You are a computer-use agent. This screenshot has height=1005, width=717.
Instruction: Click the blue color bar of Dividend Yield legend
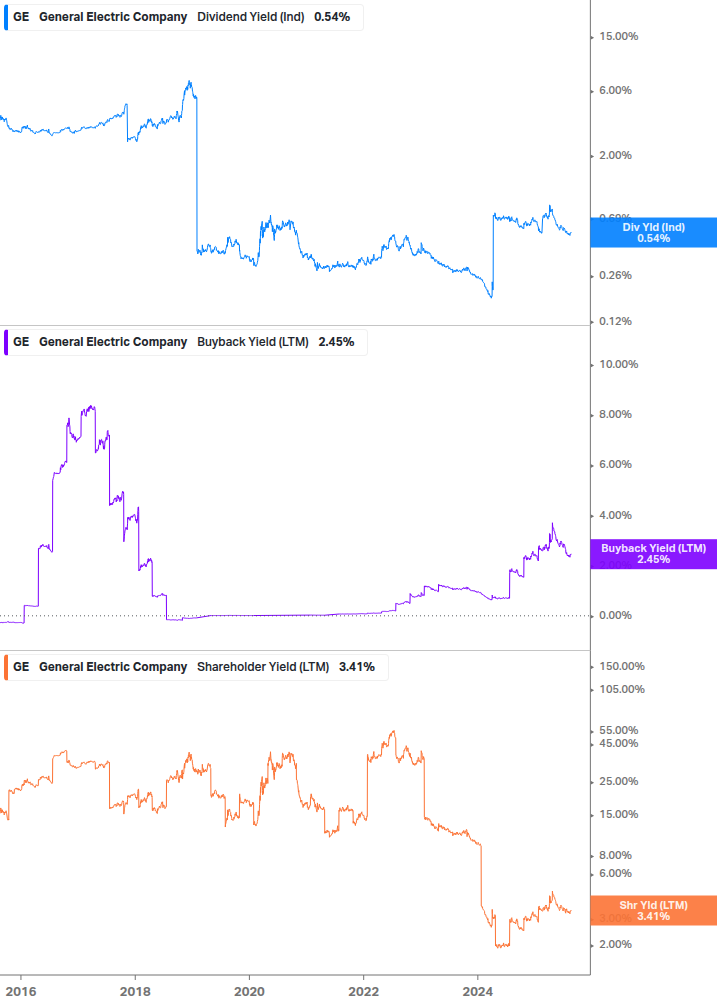pos(6,17)
